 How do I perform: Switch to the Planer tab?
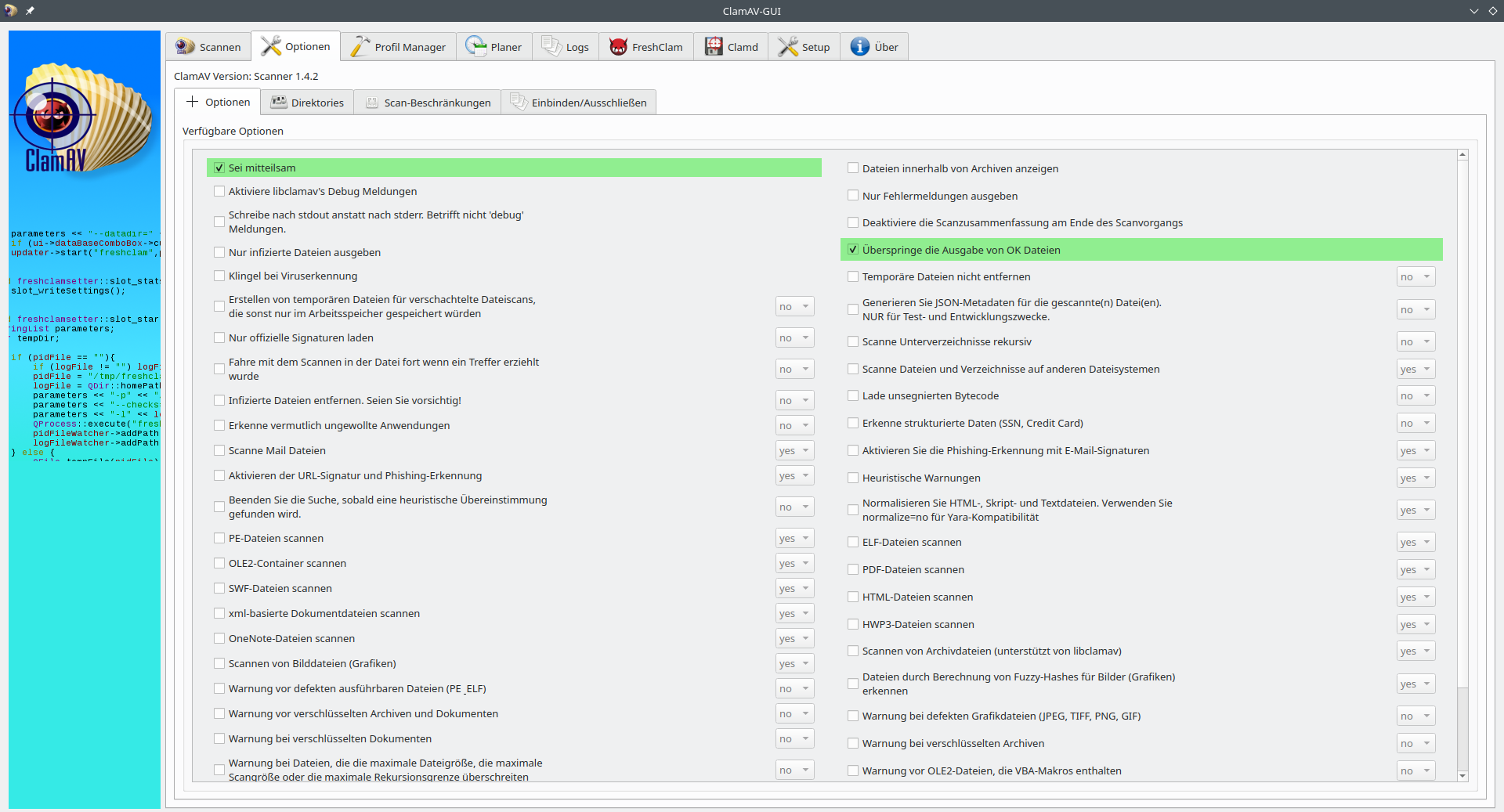tap(494, 47)
